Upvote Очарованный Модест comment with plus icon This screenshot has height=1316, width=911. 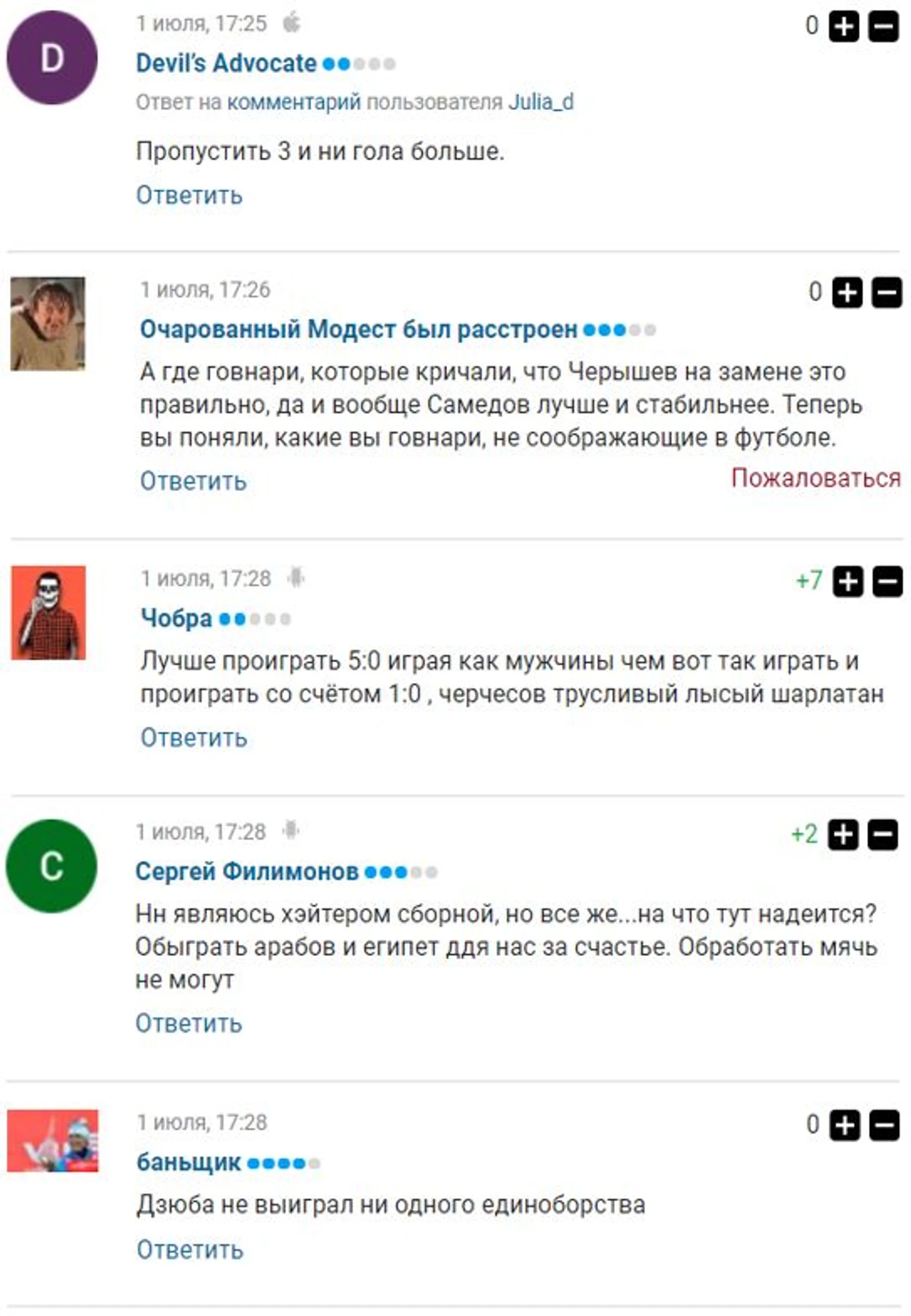(847, 293)
